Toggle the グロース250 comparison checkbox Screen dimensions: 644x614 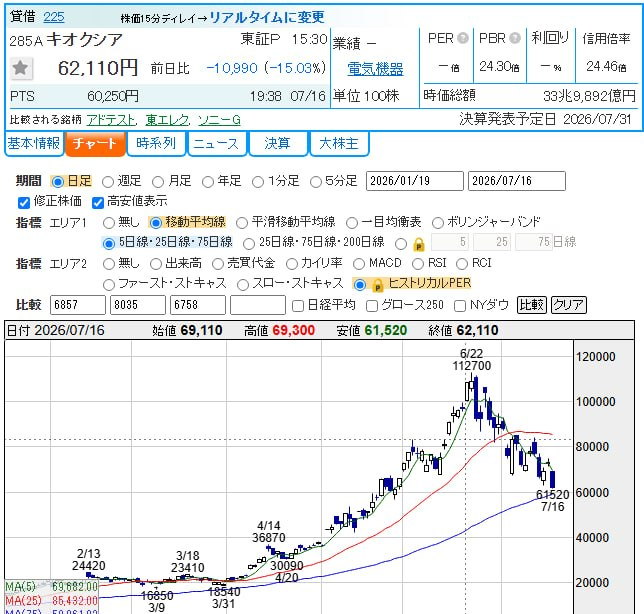pos(372,306)
